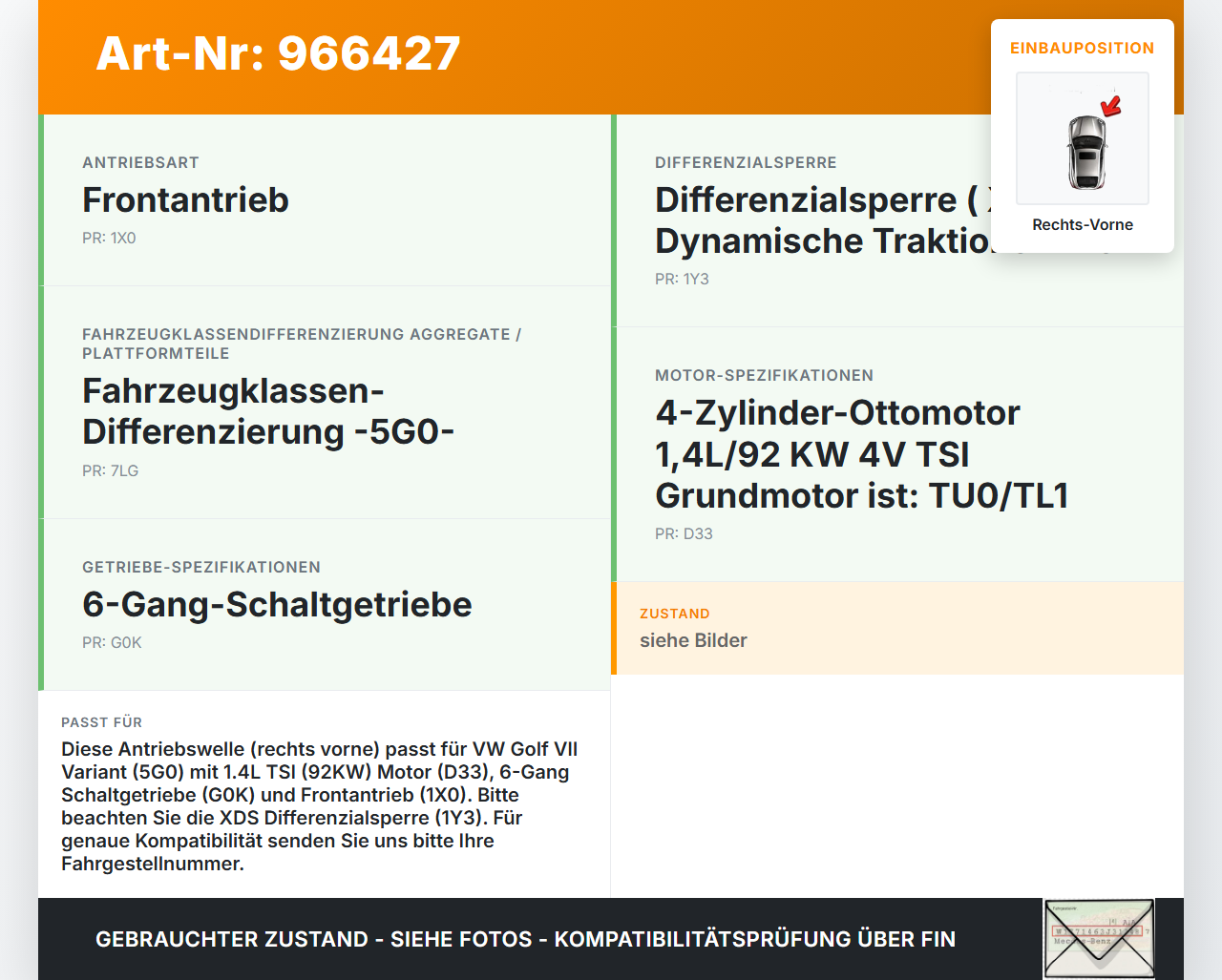
Task: Toggle the siehe Bilder condition note
Action: (x=693, y=640)
